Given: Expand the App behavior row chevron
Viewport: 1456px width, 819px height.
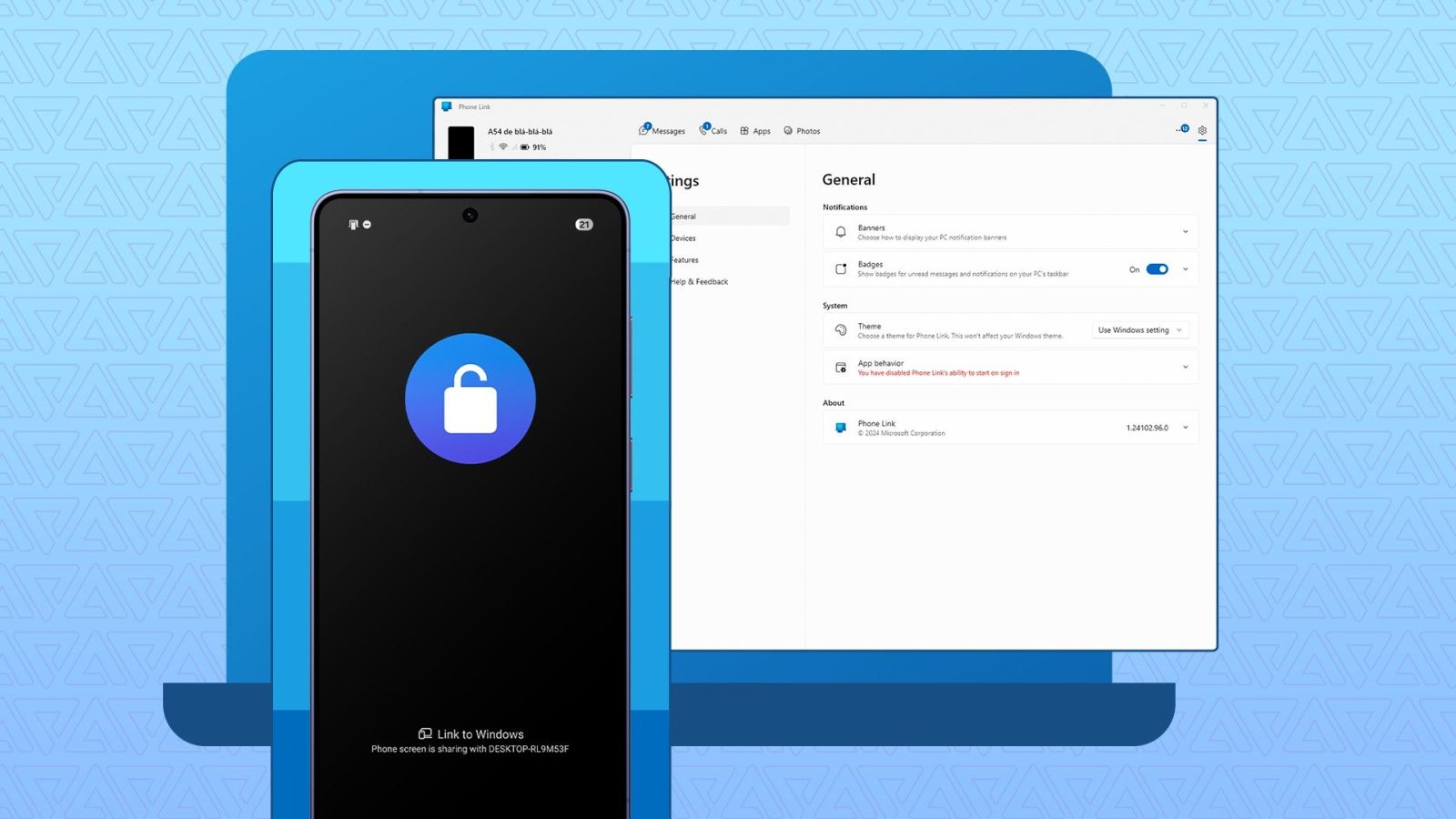Looking at the screenshot, I should pos(1185,368).
